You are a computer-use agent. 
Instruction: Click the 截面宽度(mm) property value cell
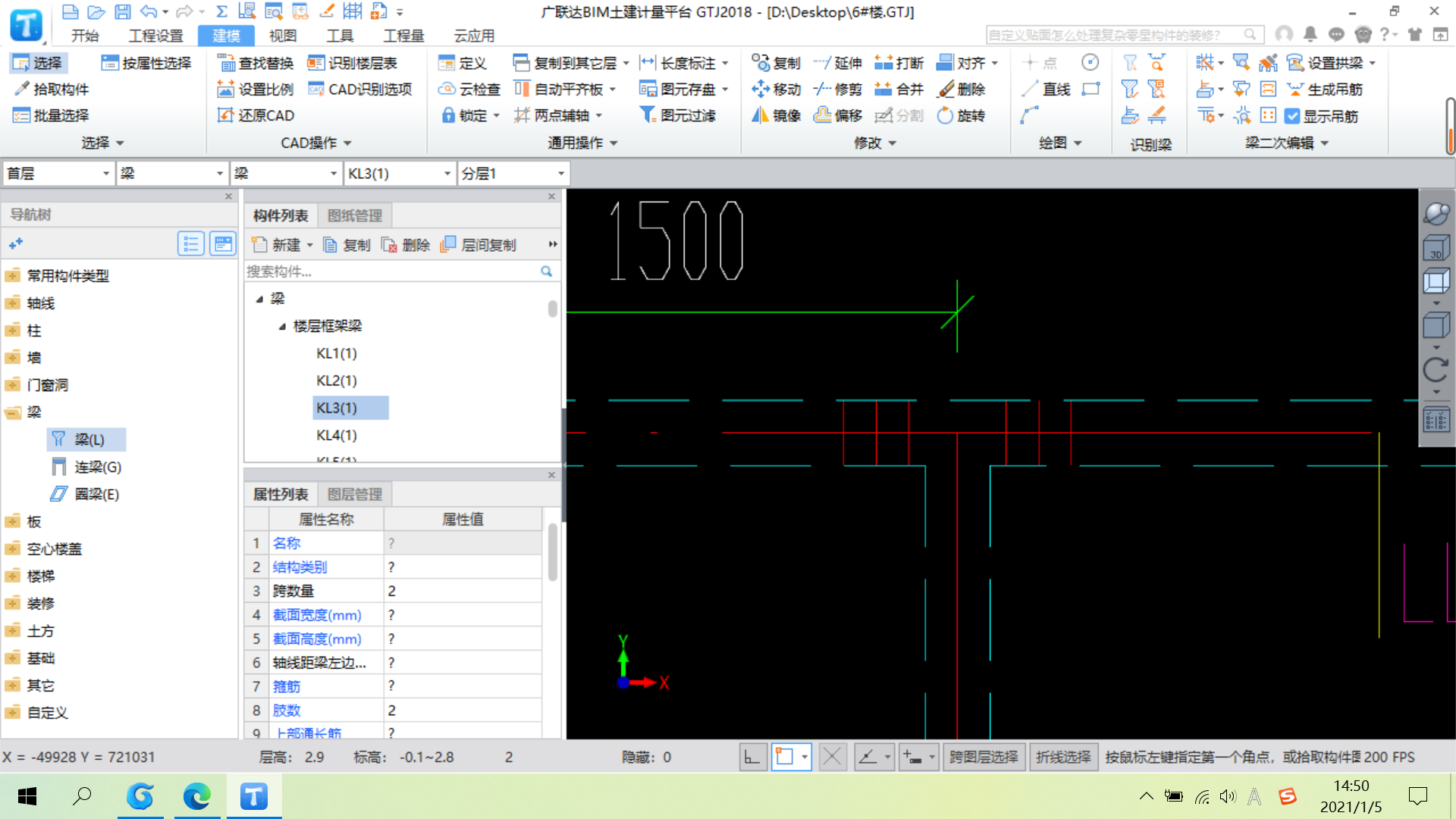click(463, 615)
